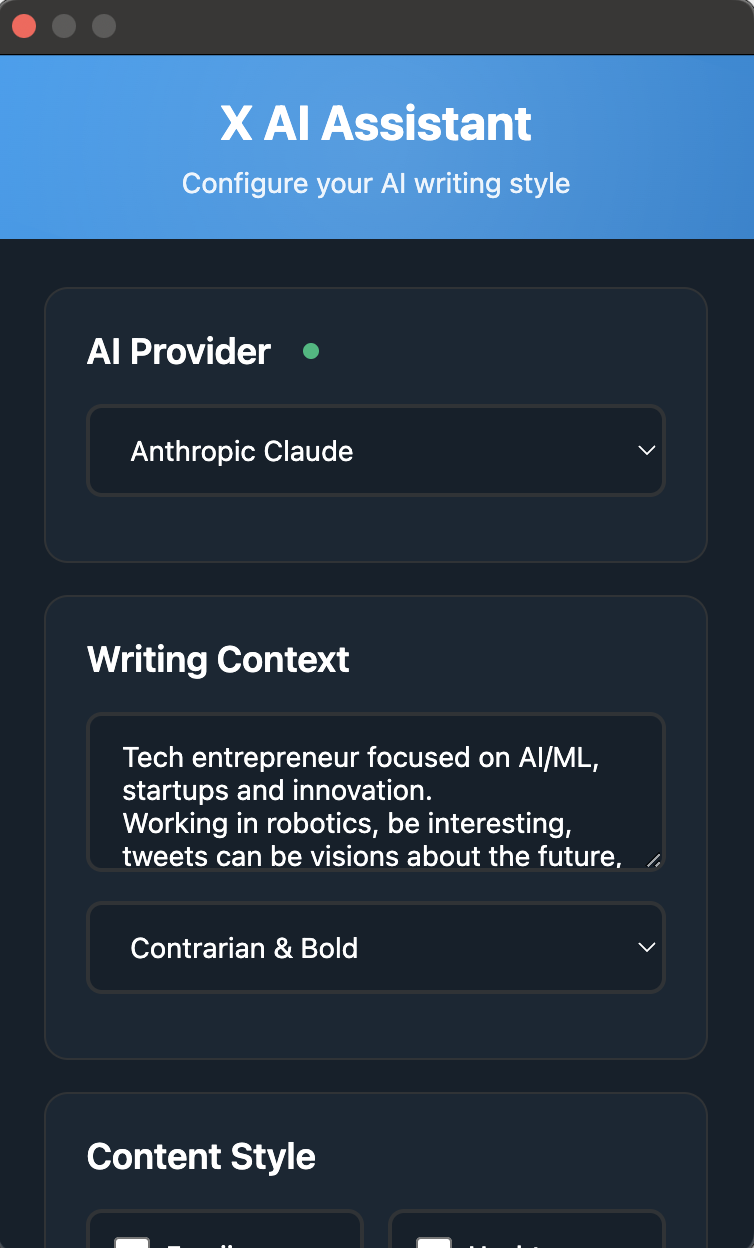Image resolution: width=754 pixels, height=1248 pixels.
Task: Click the gray maximize window button
Action: point(103,26)
